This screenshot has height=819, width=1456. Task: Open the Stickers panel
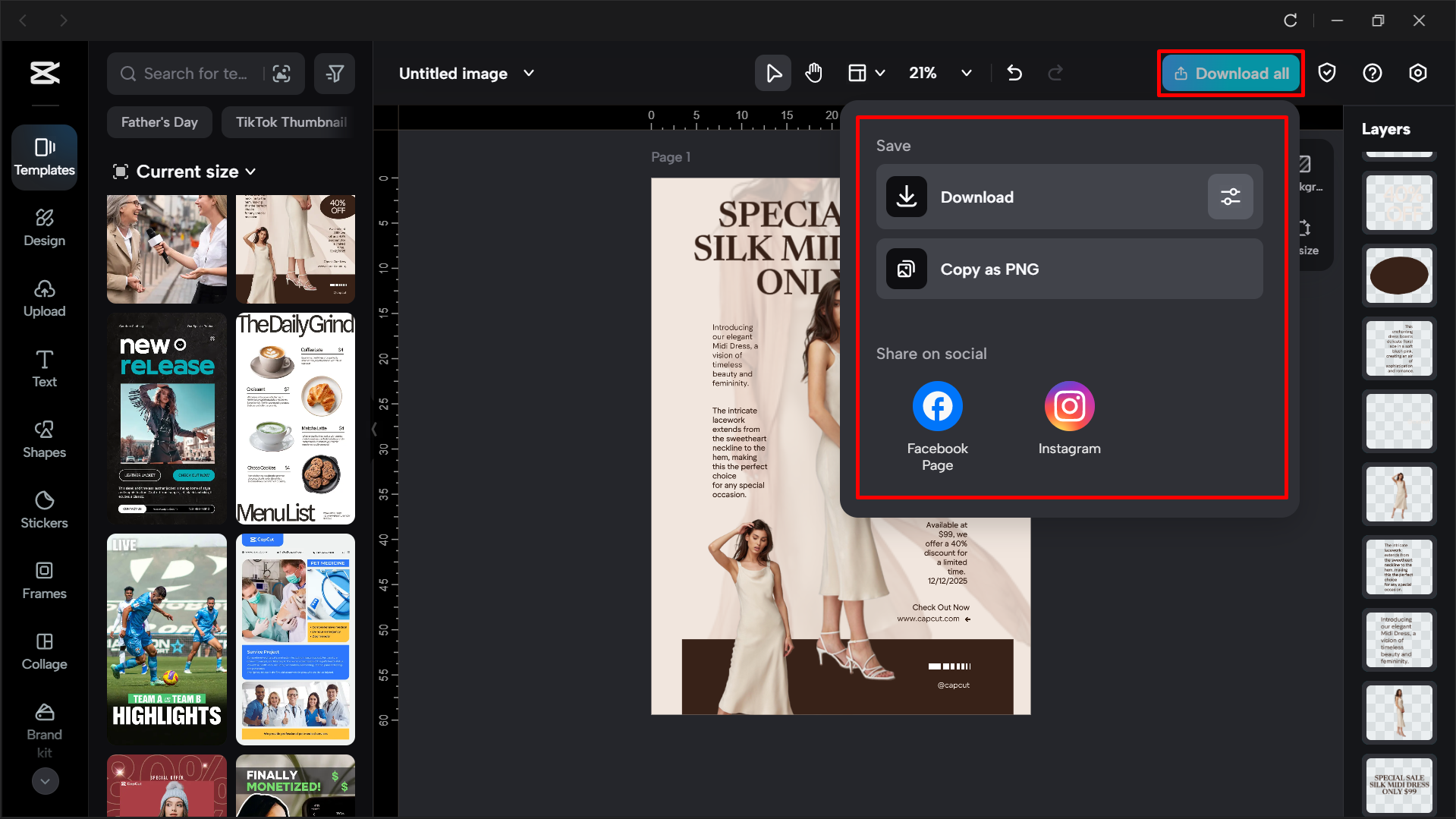[44, 509]
